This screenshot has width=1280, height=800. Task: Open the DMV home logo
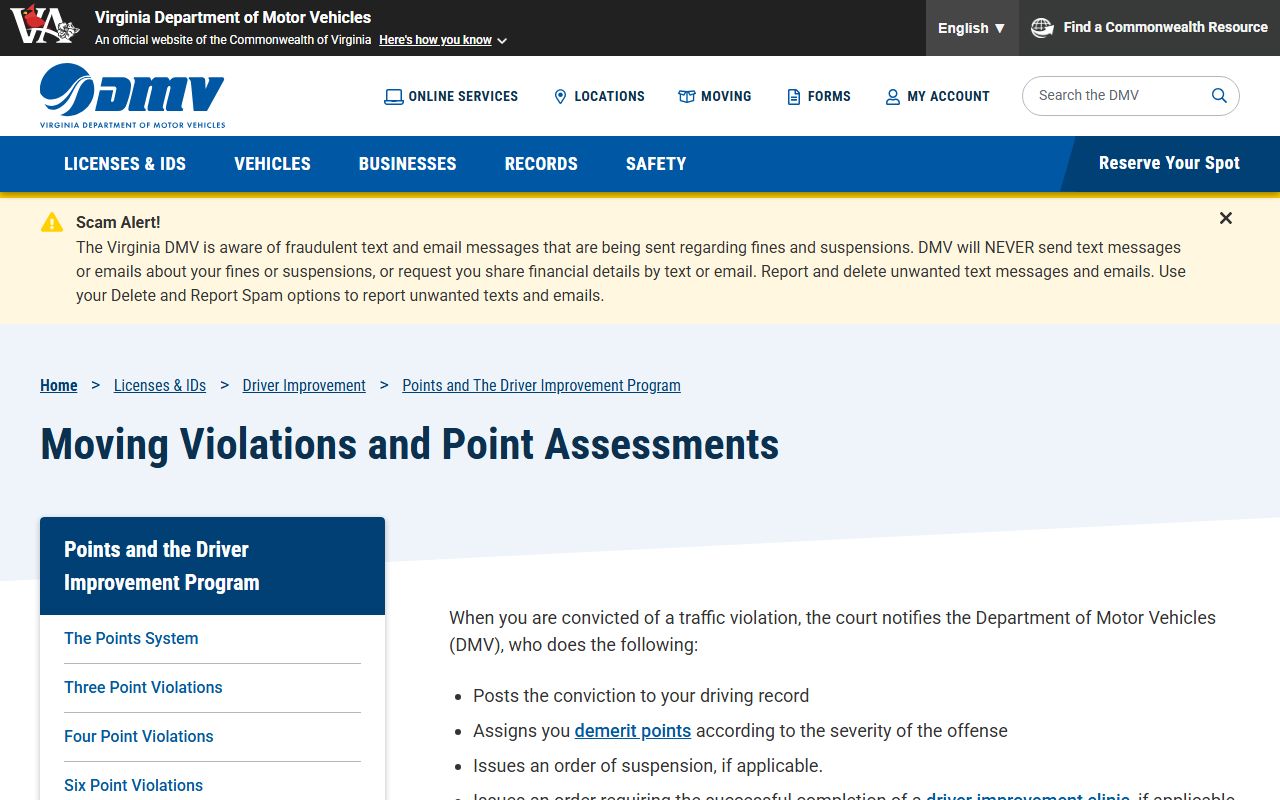pos(132,96)
